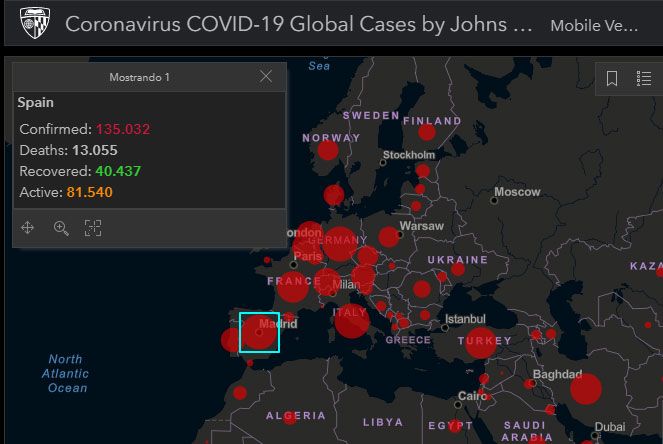Click the Istanbul city label
Image resolution: width=663 pixels, height=444 pixels.
click(x=465, y=319)
